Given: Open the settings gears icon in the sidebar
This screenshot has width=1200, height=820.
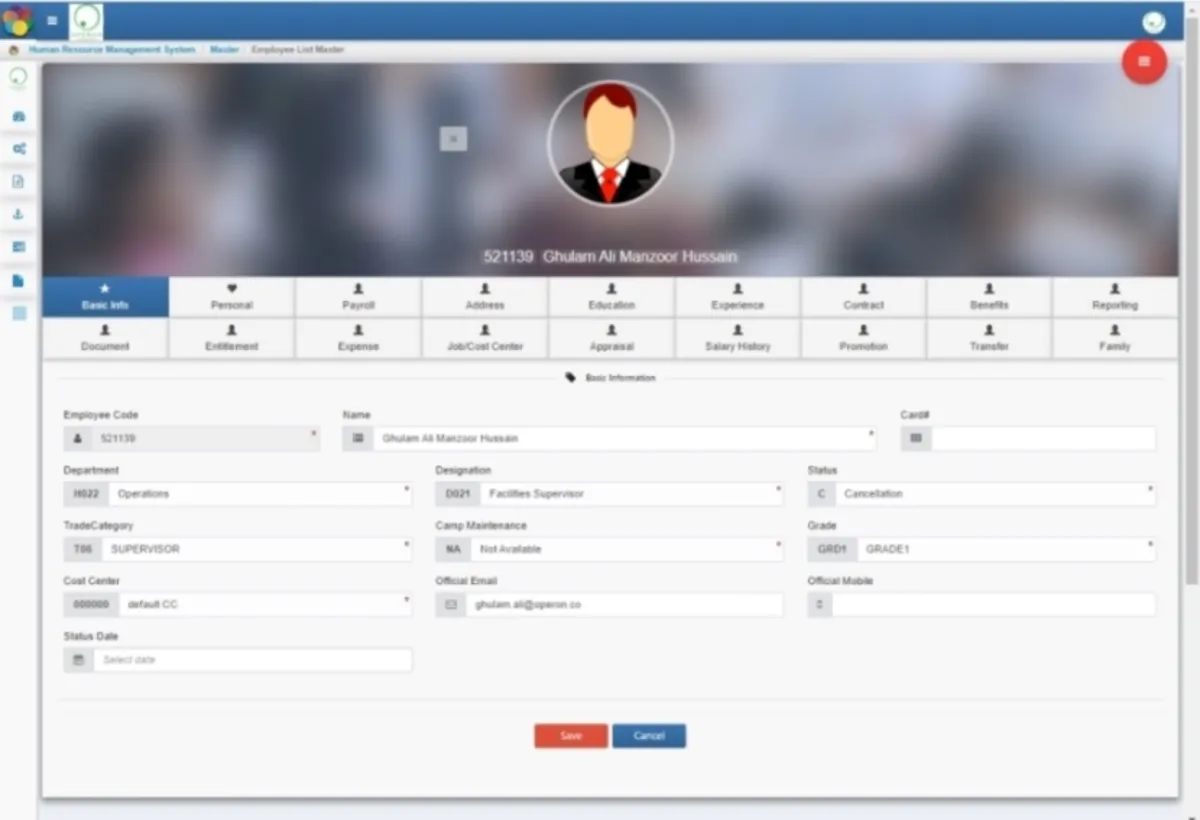Looking at the screenshot, I should click(x=18, y=149).
